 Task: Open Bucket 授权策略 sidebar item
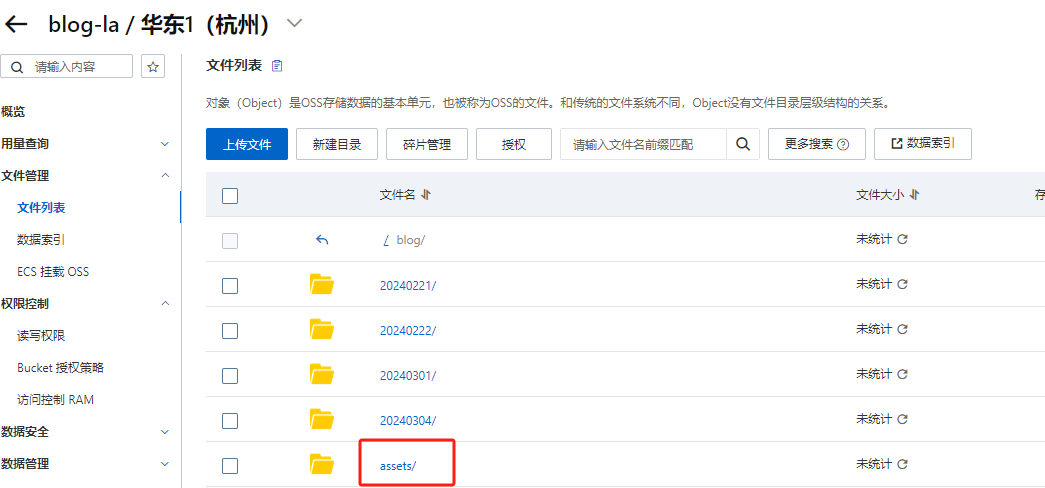tap(61, 368)
